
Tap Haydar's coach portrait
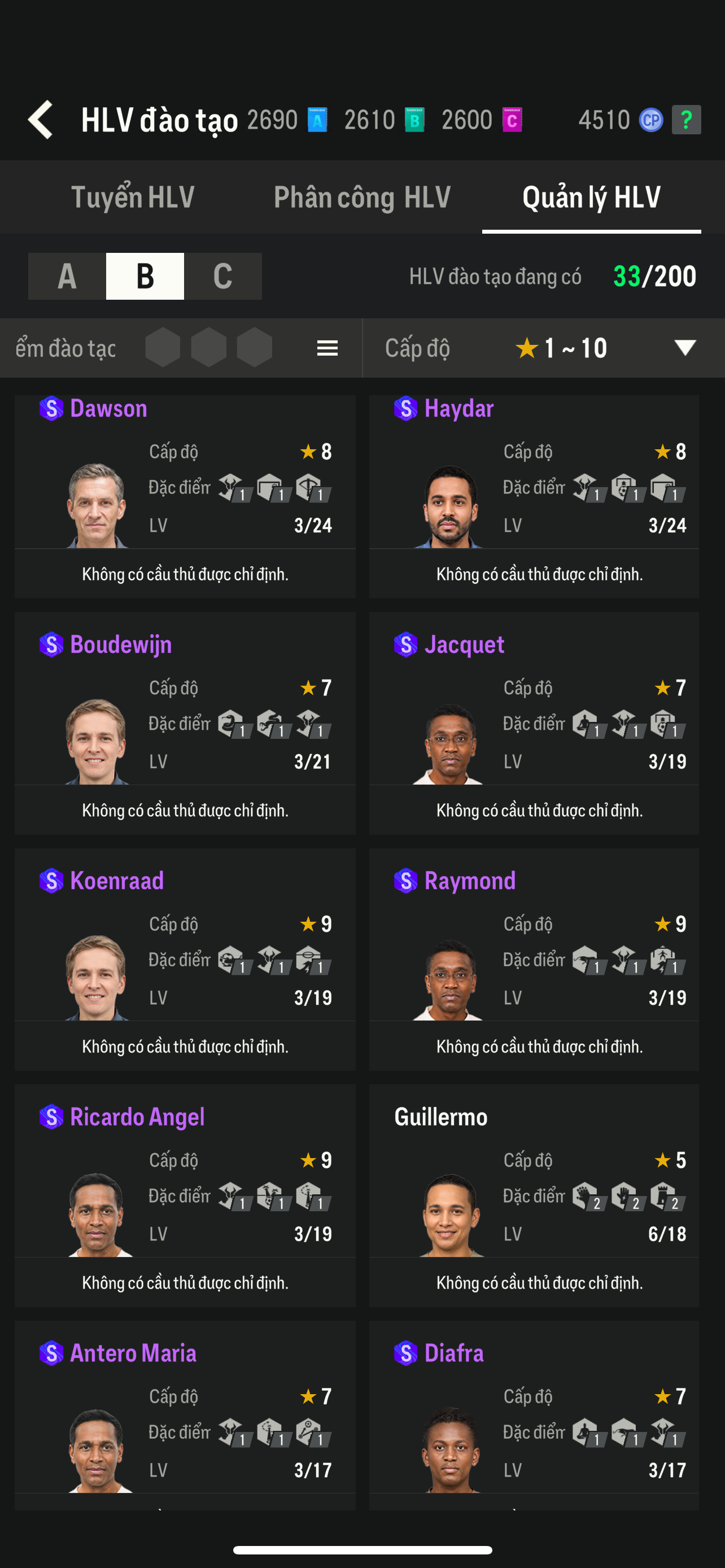coord(451,506)
